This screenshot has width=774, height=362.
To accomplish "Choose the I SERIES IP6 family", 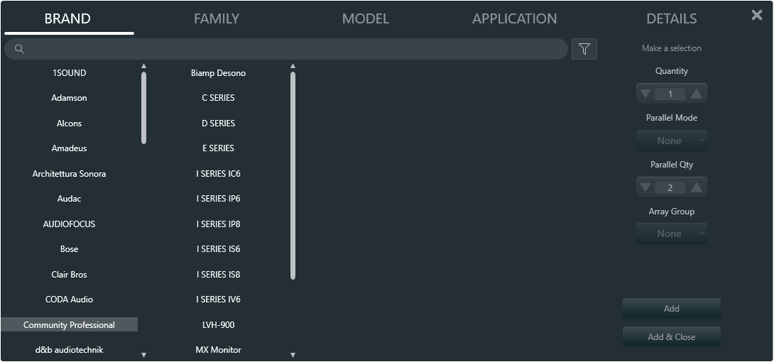I will [x=218, y=199].
